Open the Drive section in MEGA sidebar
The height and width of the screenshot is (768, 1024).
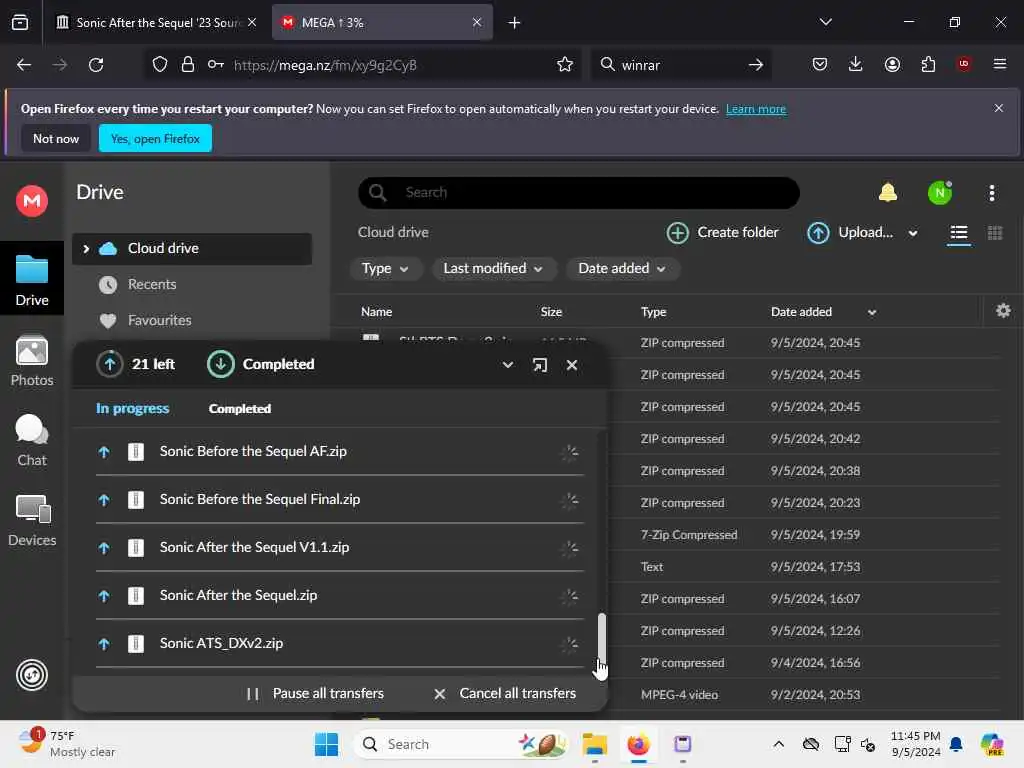pyautogui.click(x=31, y=280)
